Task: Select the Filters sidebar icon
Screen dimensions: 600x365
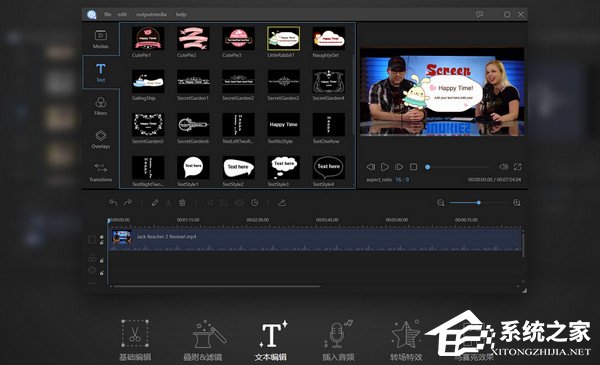Action: coord(101,106)
